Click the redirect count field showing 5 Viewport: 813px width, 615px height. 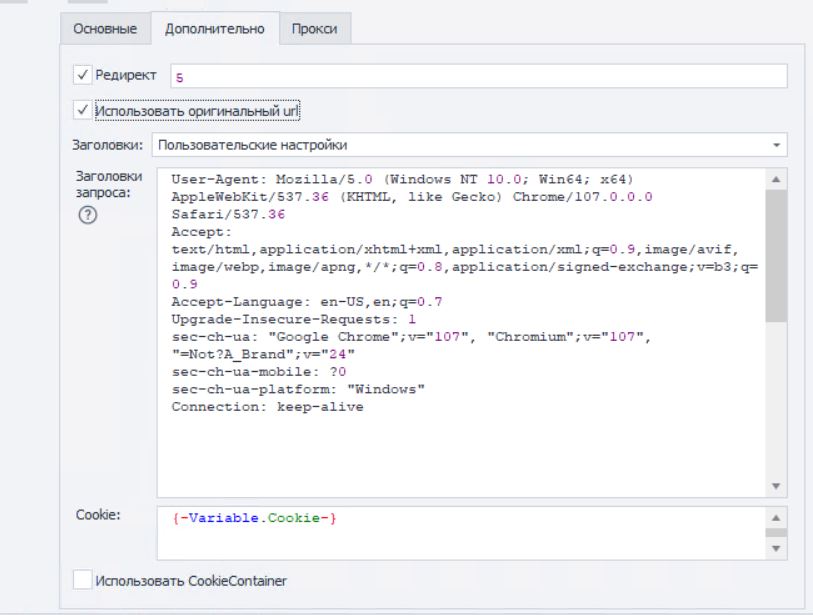(x=478, y=76)
